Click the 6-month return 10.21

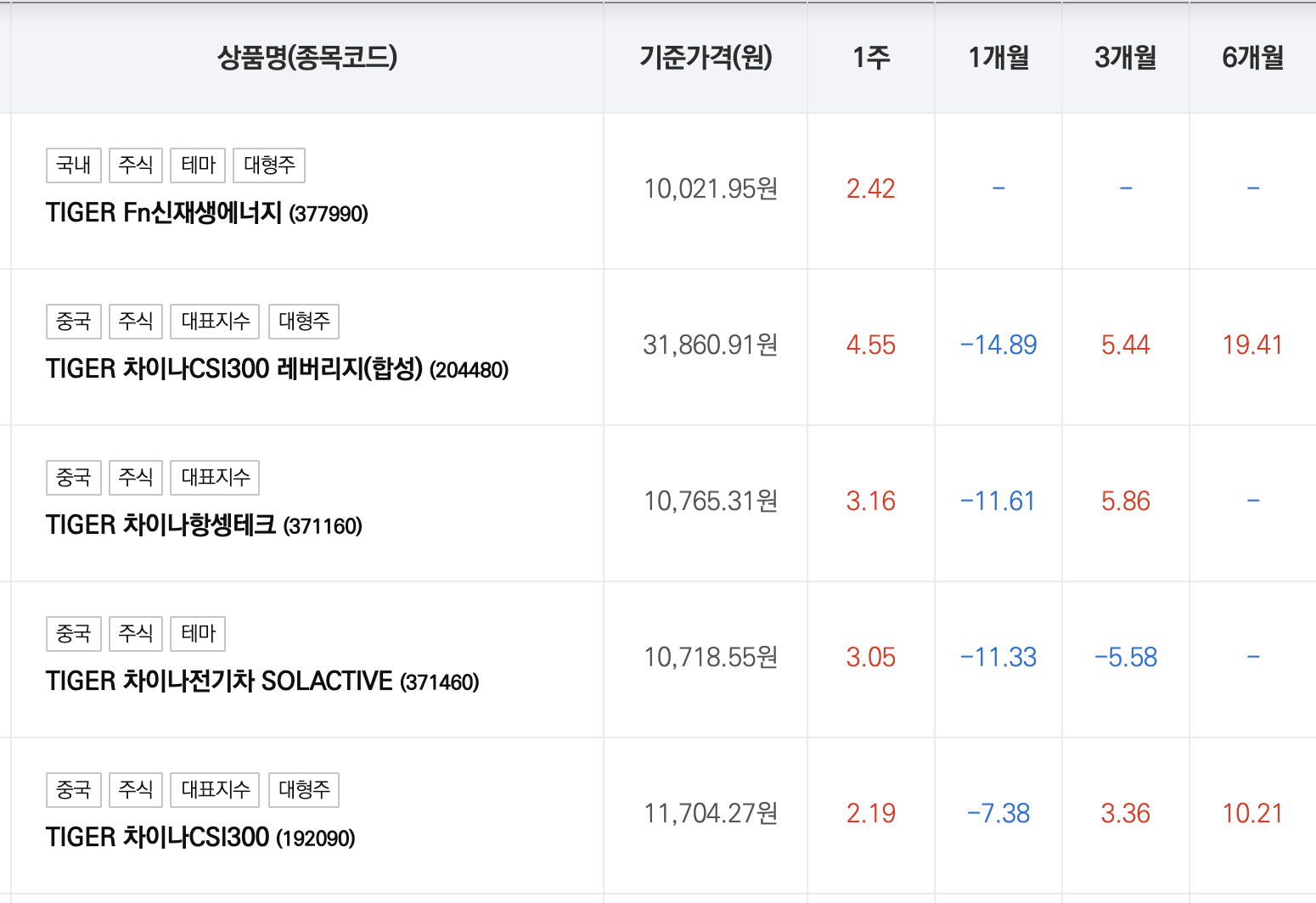(1253, 813)
